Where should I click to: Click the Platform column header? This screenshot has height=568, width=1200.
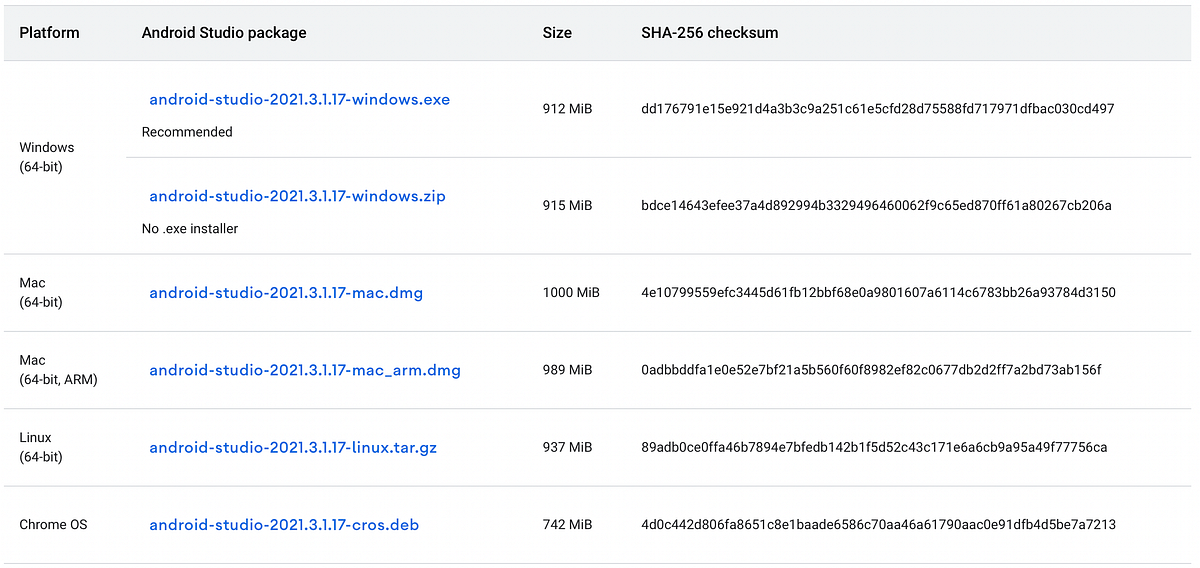pyautogui.click(x=49, y=33)
